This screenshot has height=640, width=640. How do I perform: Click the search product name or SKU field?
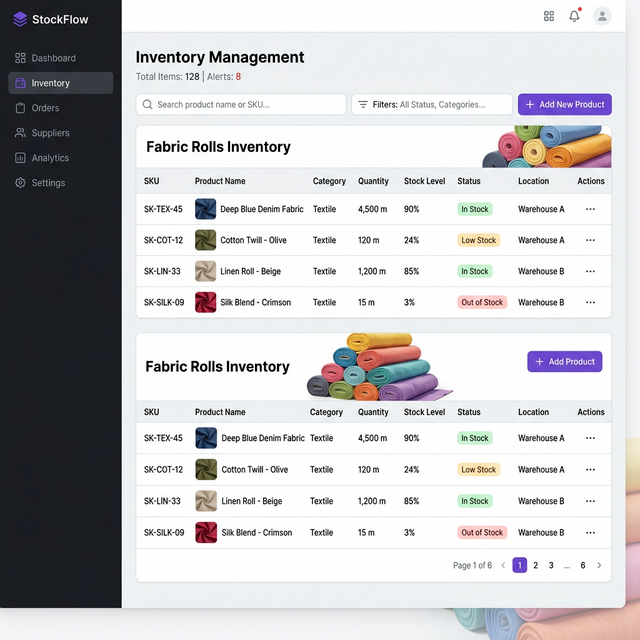click(x=241, y=104)
